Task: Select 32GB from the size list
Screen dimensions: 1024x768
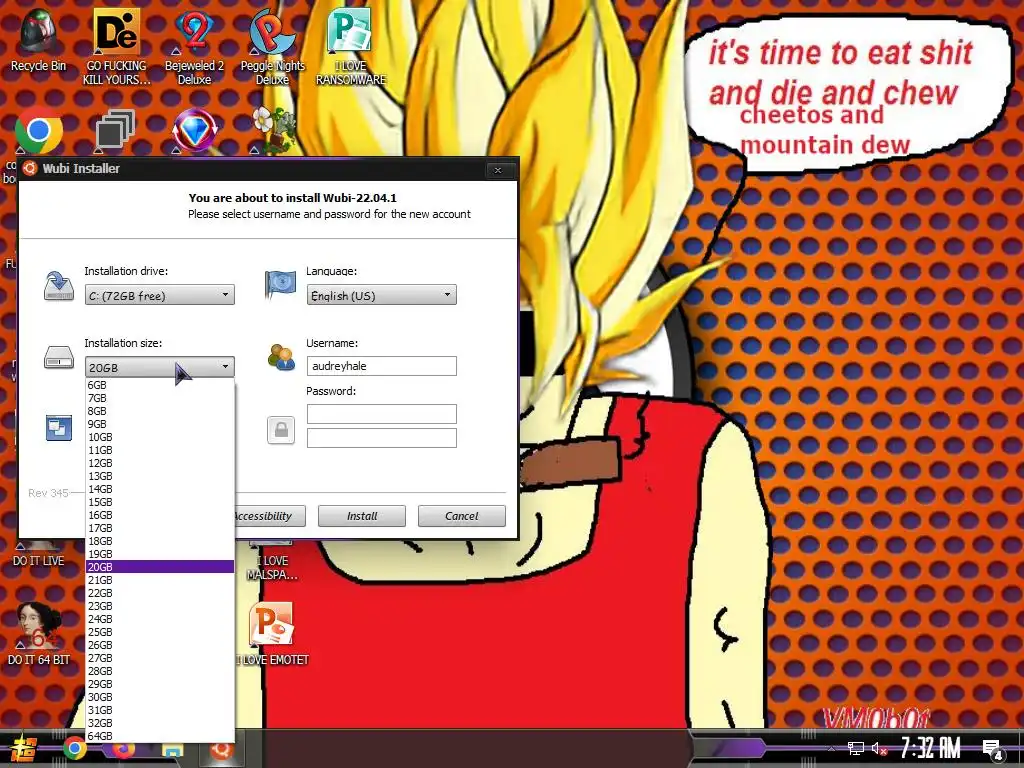Action: [x=160, y=723]
